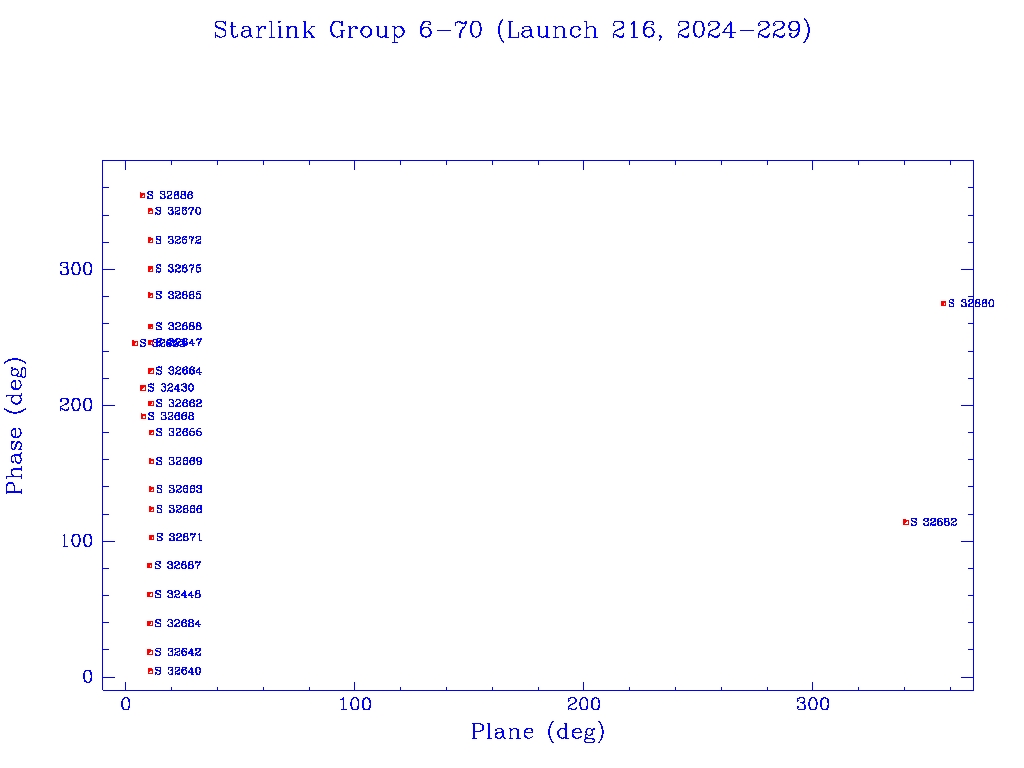The width and height of the screenshot is (1024, 768).
Task: Click the 'S 32671' satellite label
Action: click(x=179, y=537)
